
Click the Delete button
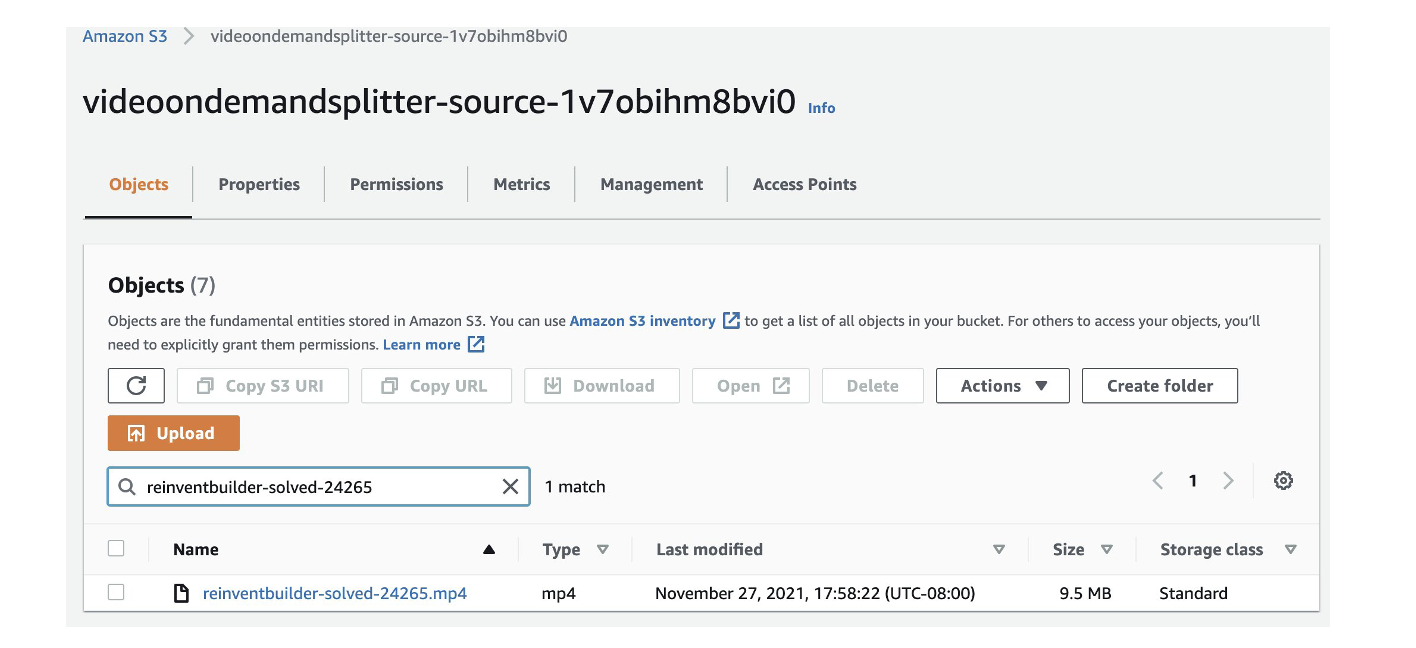coord(872,386)
